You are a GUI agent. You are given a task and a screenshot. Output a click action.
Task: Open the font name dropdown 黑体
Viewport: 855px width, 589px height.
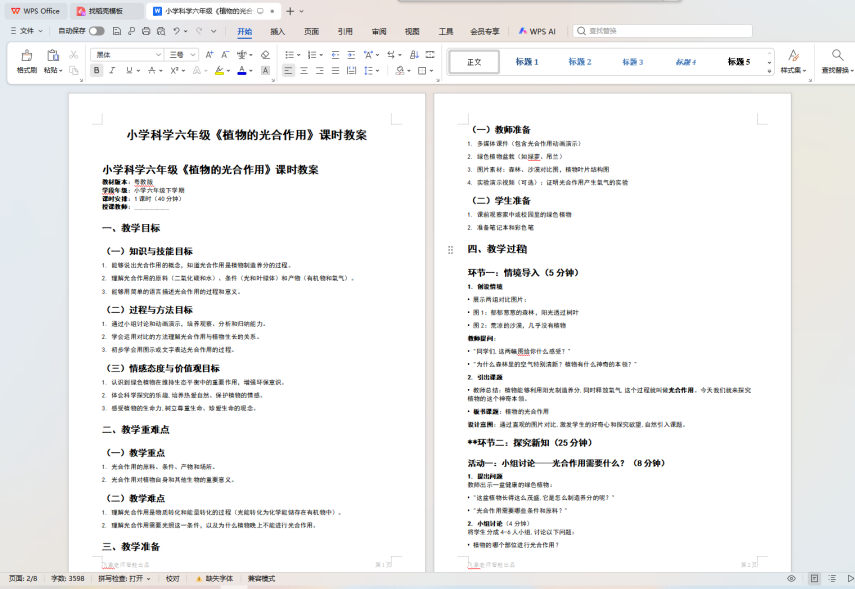pos(128,54)
